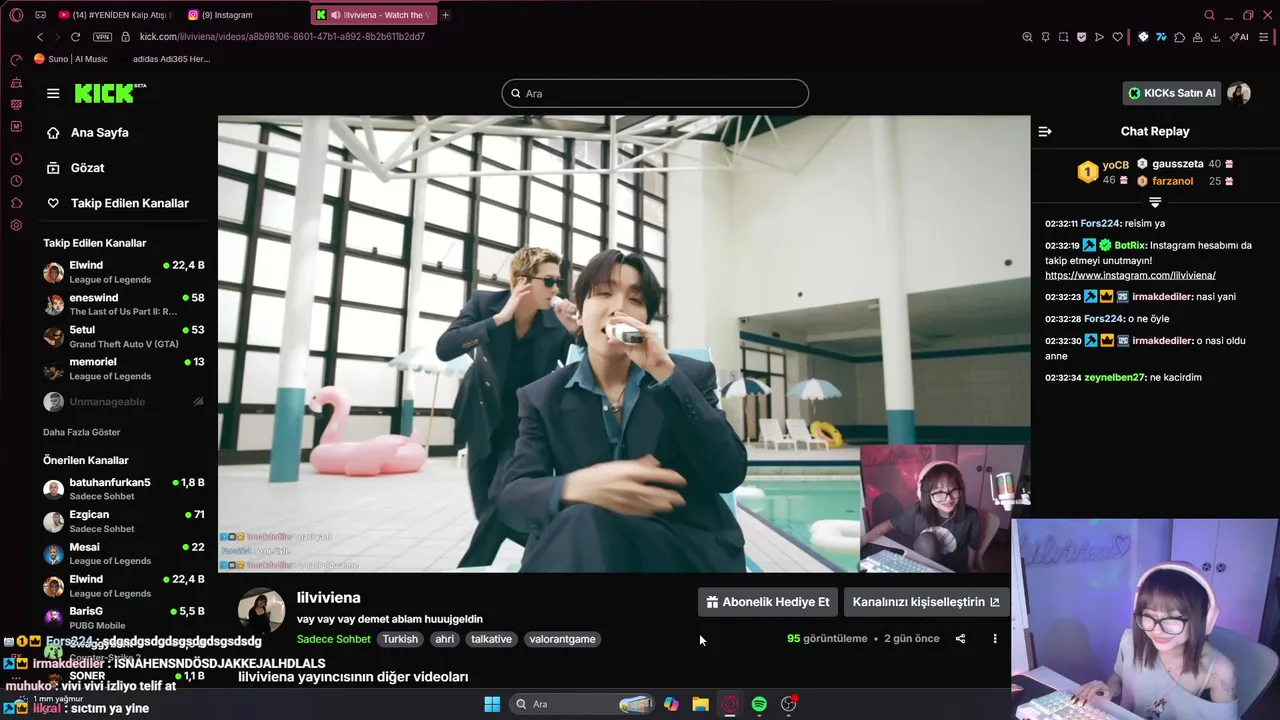Open the 7TV extension icon
This screenshot has width=1280, height=720.
[x=1161, y=37]
